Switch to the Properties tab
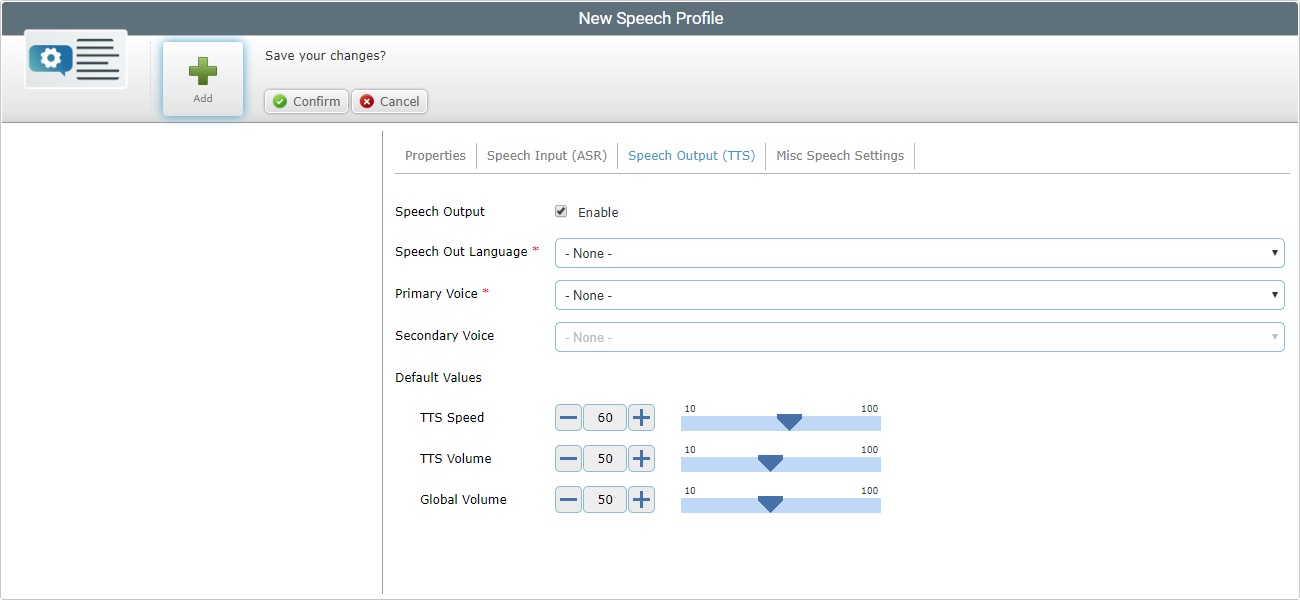The width and height of the screenshot is (1300, 600). click(x=434, y=155)
